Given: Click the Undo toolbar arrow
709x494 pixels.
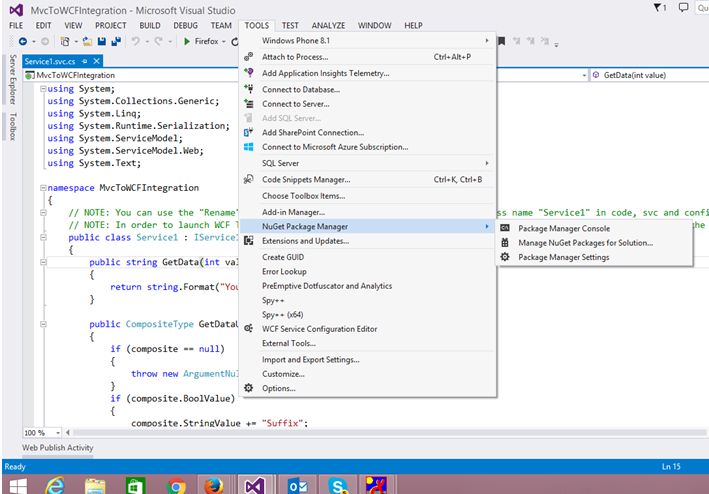Looking at the screenshot, I should pyautogui.click(x=135, y=42).
